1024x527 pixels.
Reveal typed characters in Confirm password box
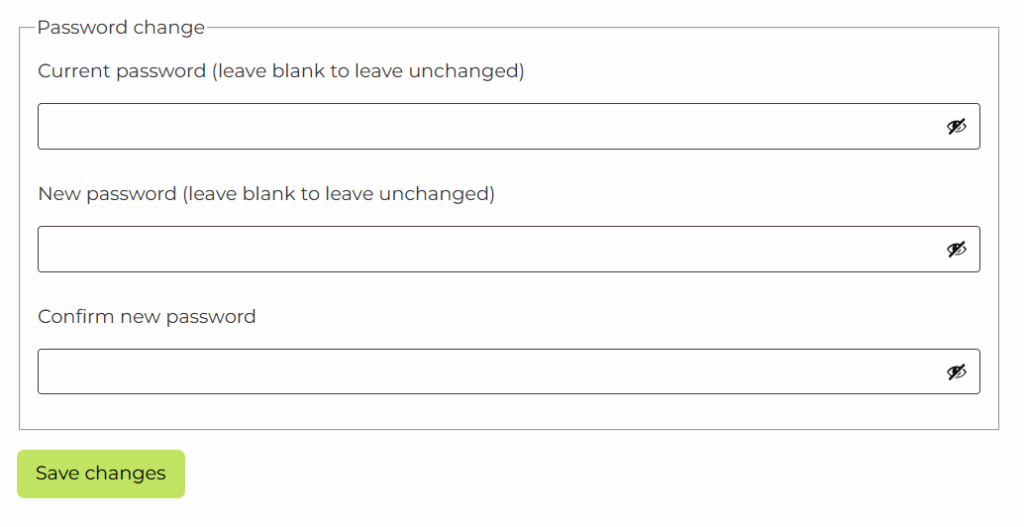957,372
